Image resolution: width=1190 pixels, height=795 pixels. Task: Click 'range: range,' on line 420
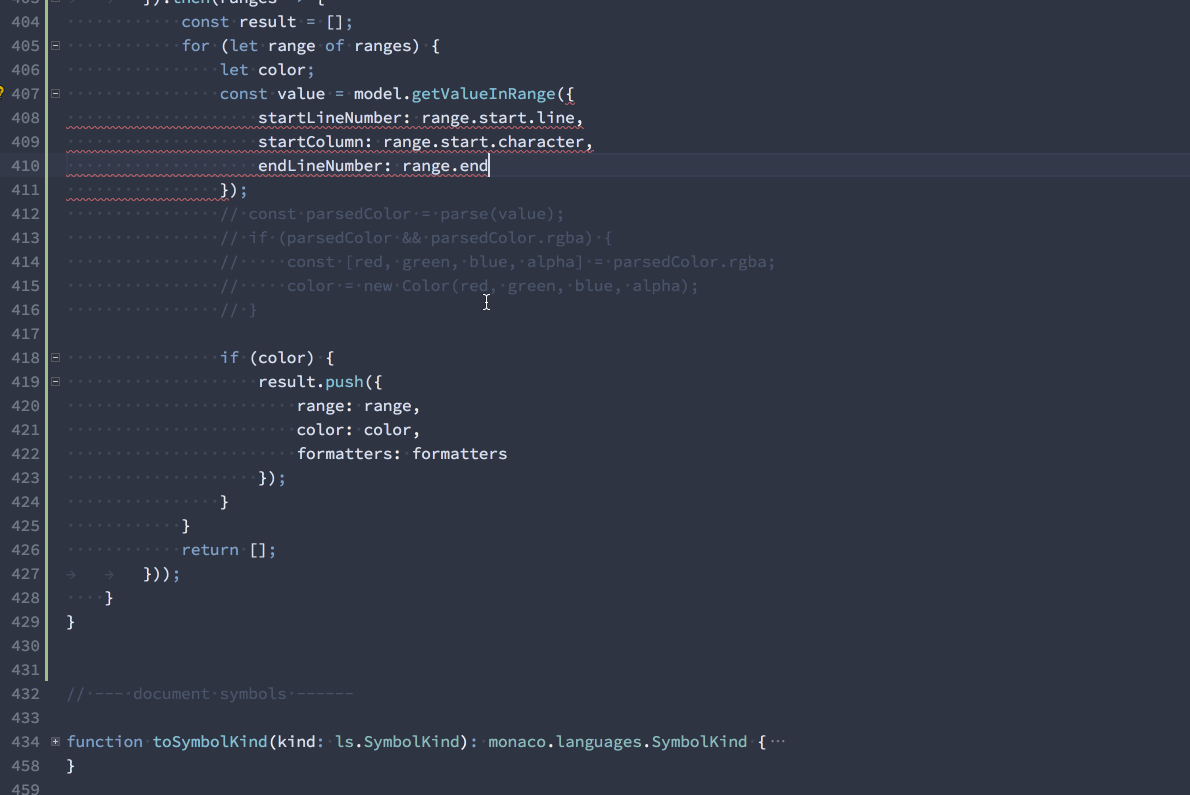tap(358, 406)
